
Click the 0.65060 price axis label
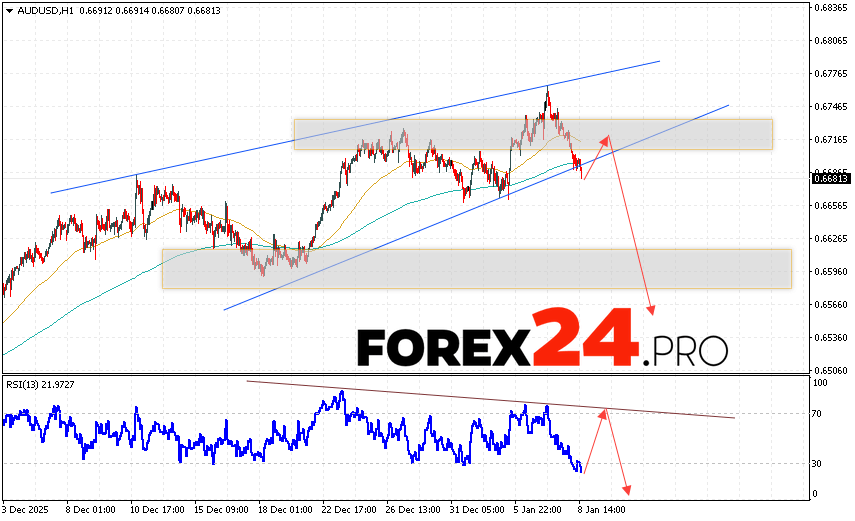coord(832,369)
